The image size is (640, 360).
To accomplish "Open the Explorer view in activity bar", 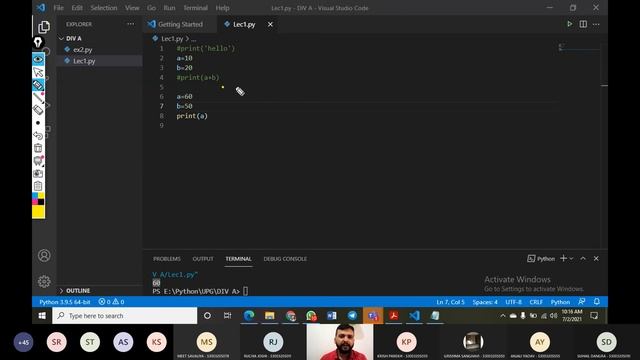I will click(44, 27).
